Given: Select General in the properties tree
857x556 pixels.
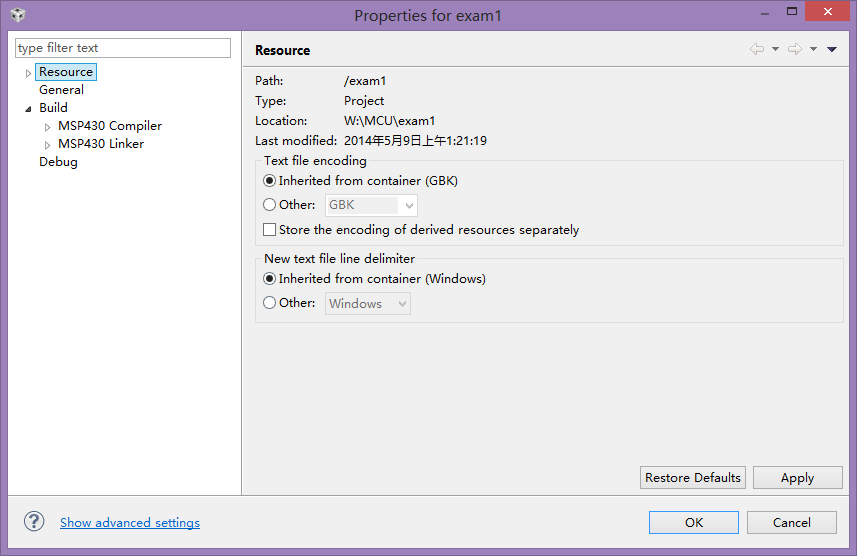Looking at the screenshot, I should [x=61, y=90].
